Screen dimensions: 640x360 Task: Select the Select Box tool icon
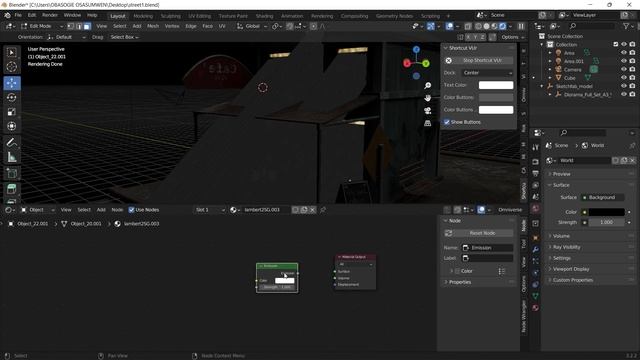(x=11, y=52)
